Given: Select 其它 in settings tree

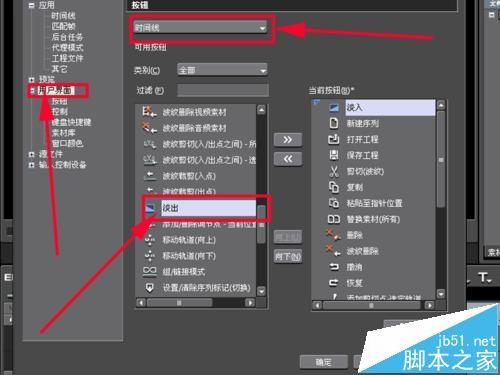Looking at the screenshot, I should pos(59,69).
